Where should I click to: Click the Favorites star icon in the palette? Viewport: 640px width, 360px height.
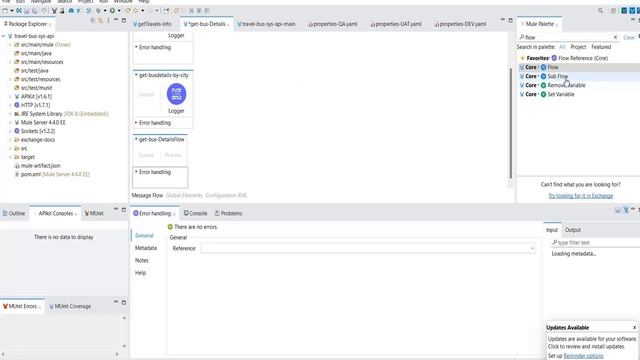tap(522, 58)
